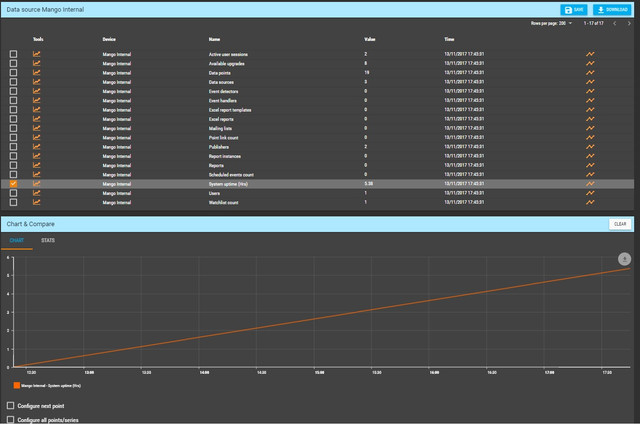Click trend line icon for Users row
Viewport: 640px width, 424px height.
click(590, 193)
